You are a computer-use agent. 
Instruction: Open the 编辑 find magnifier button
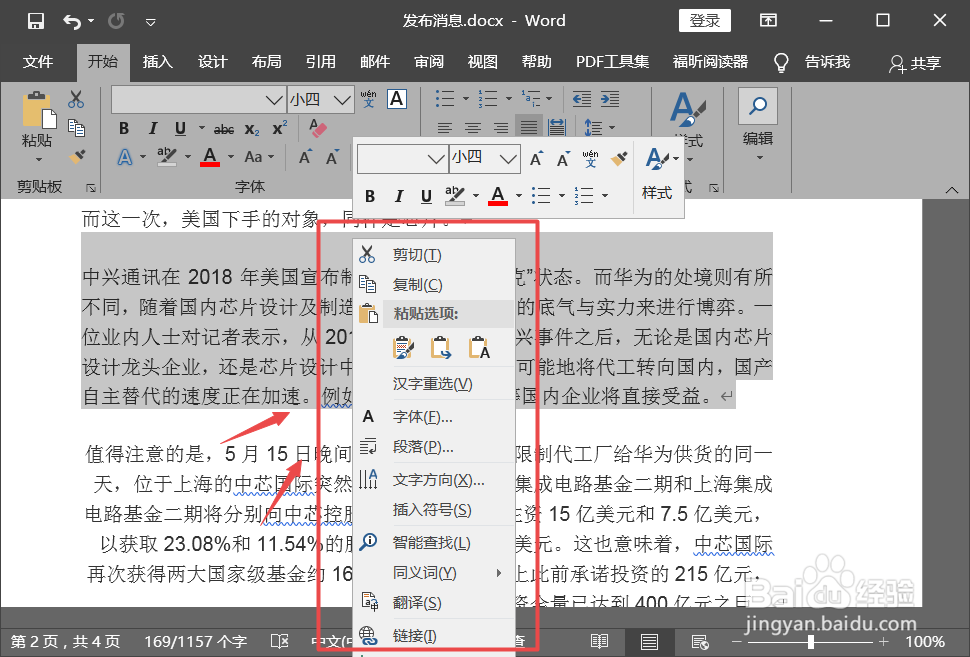point(758,106)
